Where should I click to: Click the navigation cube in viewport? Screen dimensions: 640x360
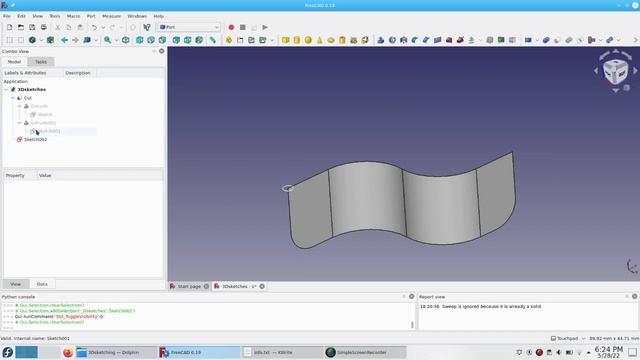click(616, 72)
